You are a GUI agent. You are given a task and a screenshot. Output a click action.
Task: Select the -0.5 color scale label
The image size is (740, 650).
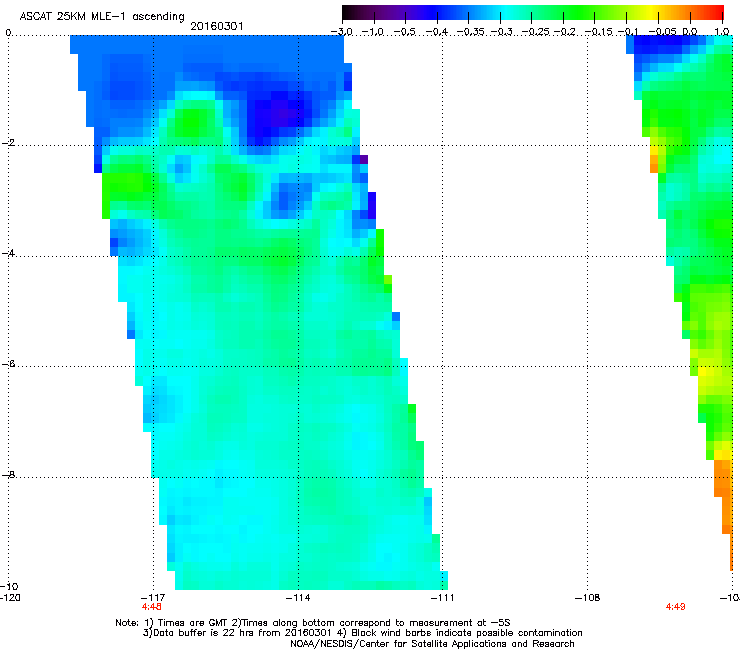(x=405, y=32)
